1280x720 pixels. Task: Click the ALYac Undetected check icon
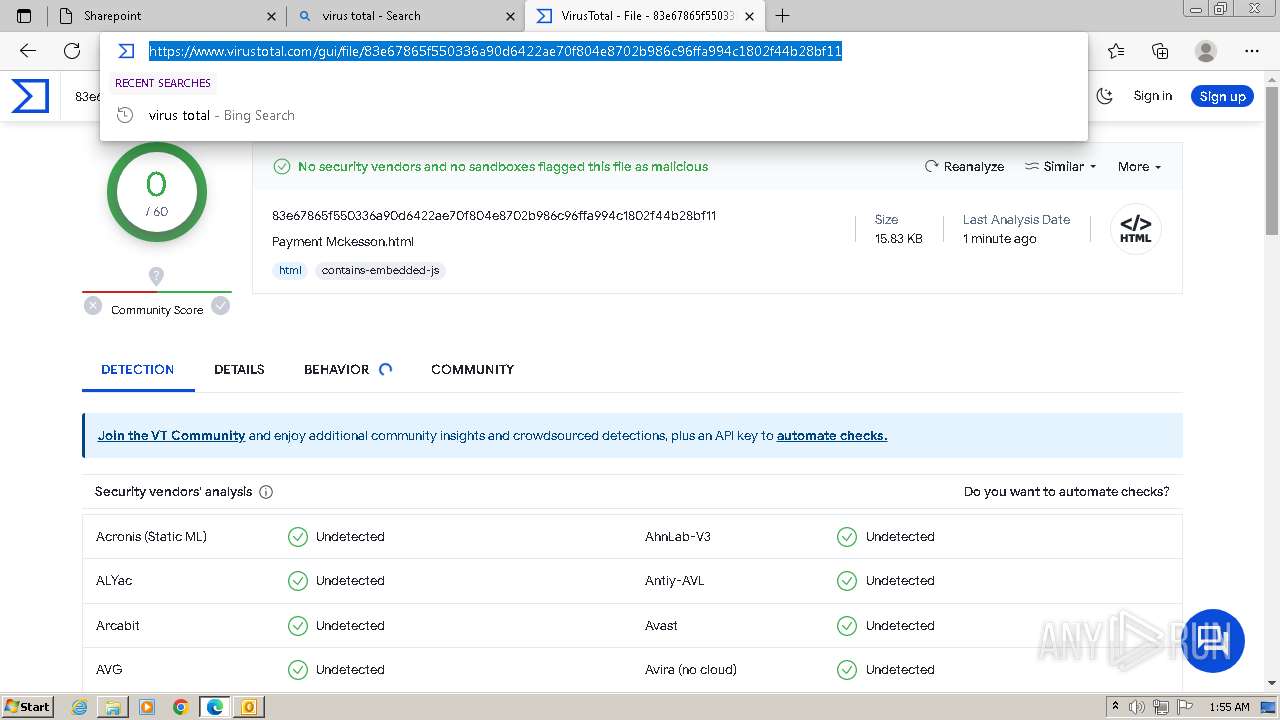tap(298, 581)
